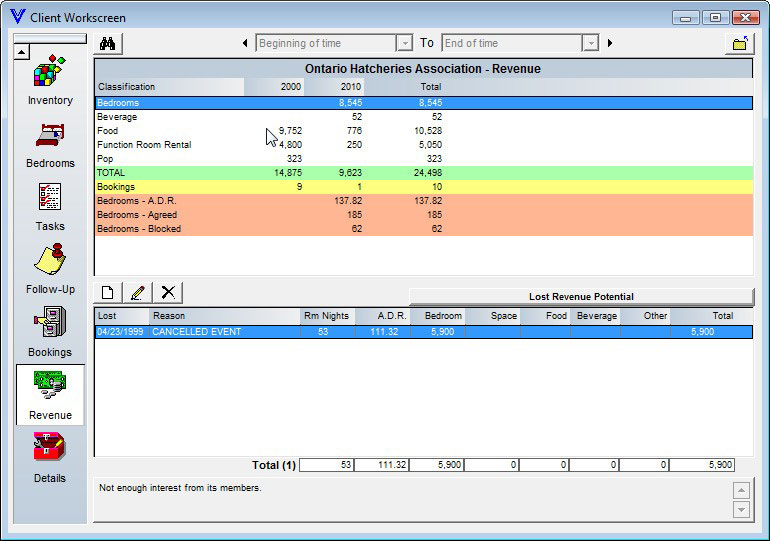Image resolution: width=770 pixels, height=541 pixels.
Task: Click the folder icon at top right
Action: coord(739,44)
